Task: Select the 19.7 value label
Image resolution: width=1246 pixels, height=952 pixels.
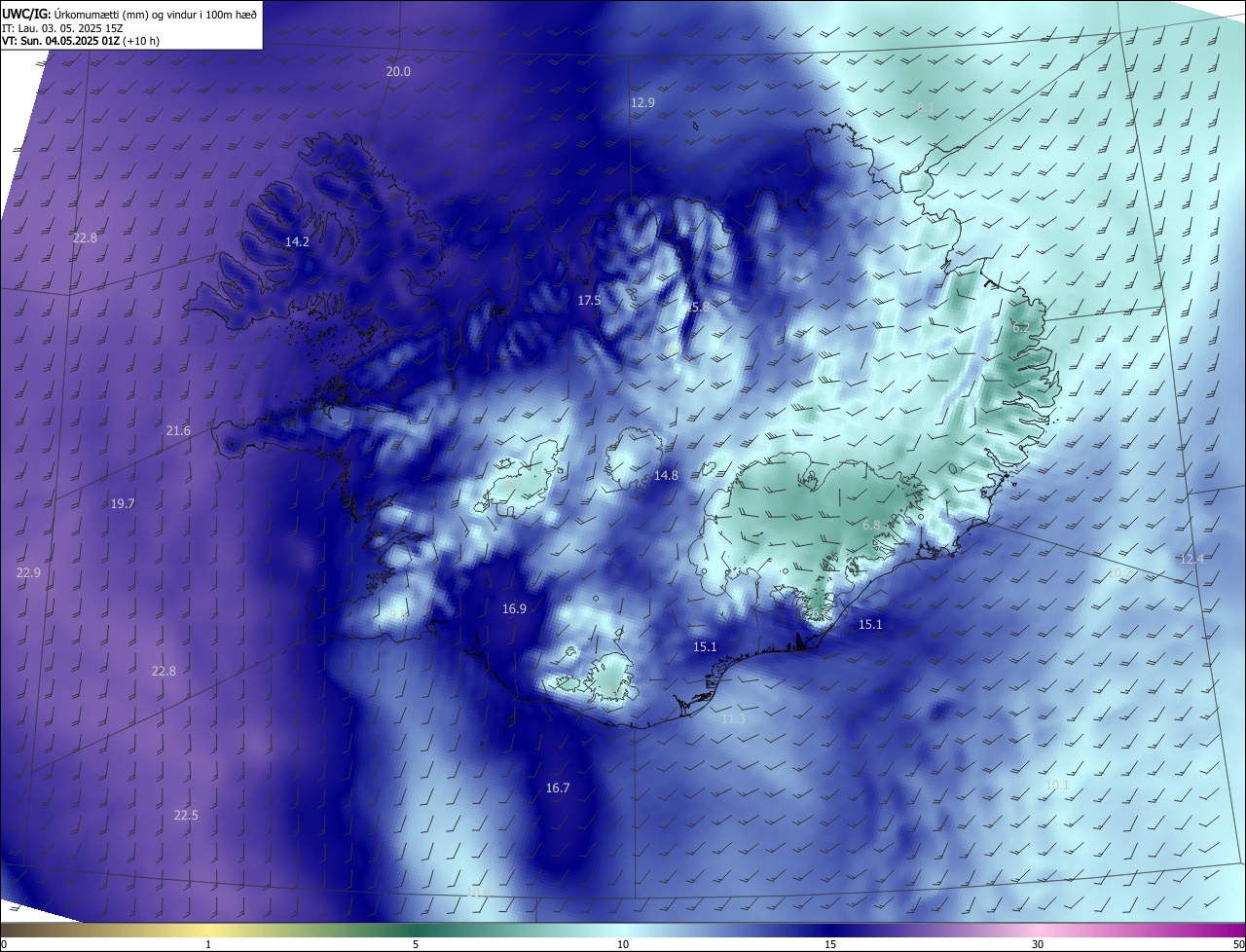Action: [123, 504]
